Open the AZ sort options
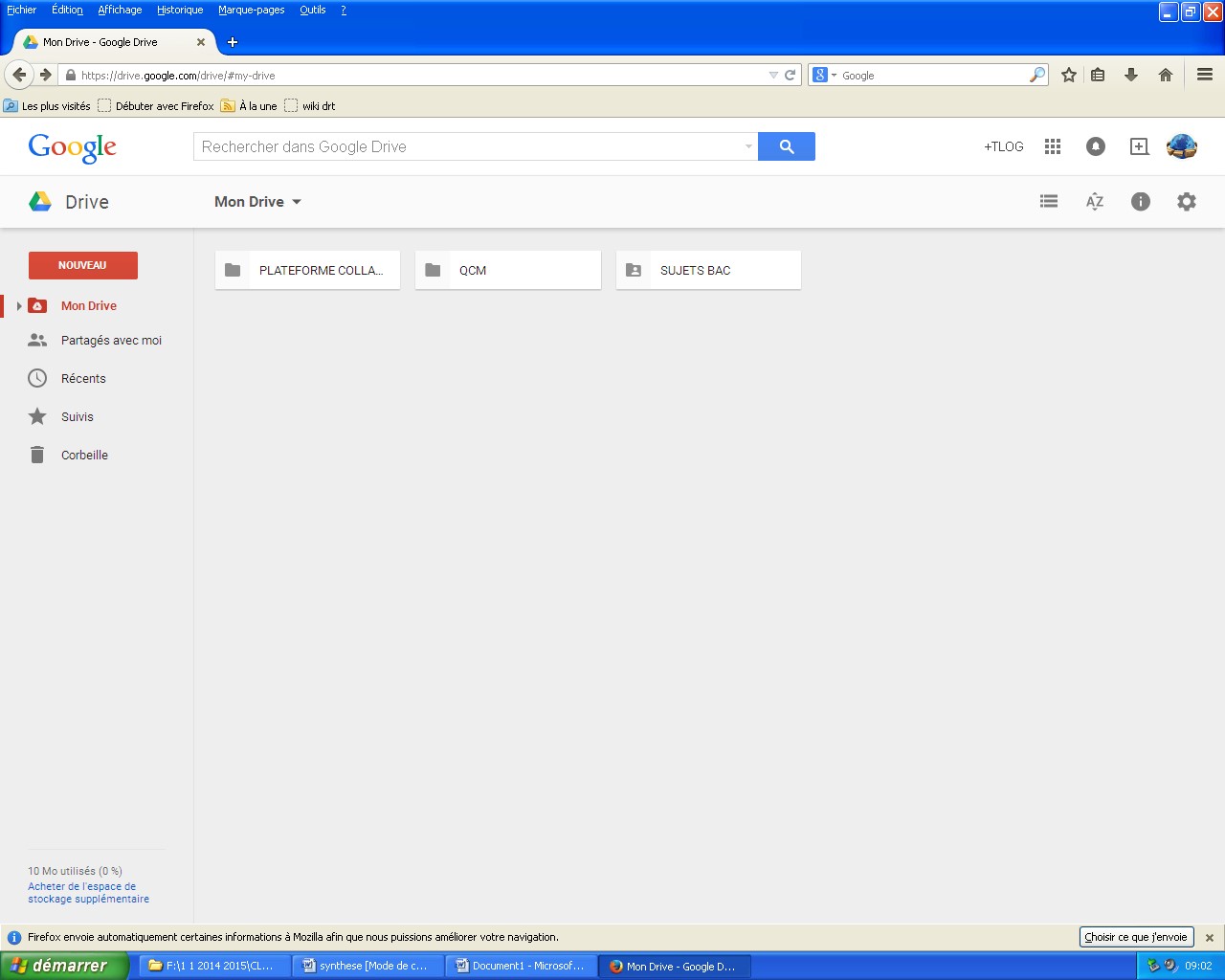Screen dimensions: 1225x980 pos(1095,202)
